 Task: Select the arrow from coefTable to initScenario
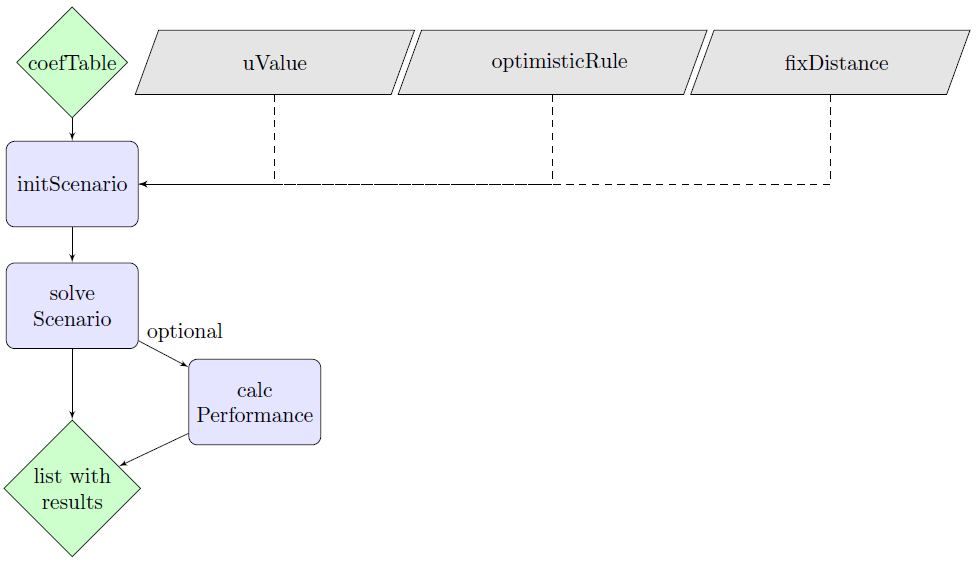click(x=72, y=129)
